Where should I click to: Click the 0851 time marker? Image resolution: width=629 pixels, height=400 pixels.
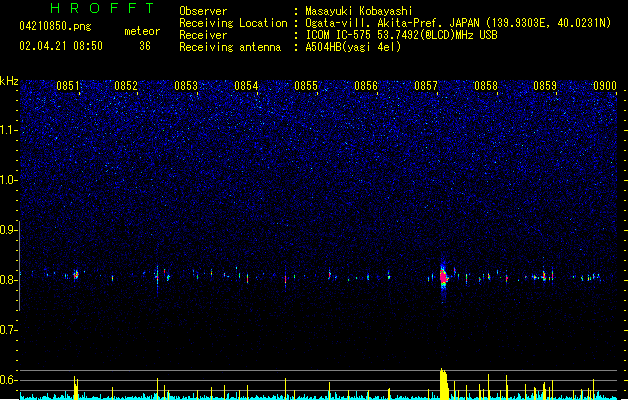pos(67,86)
